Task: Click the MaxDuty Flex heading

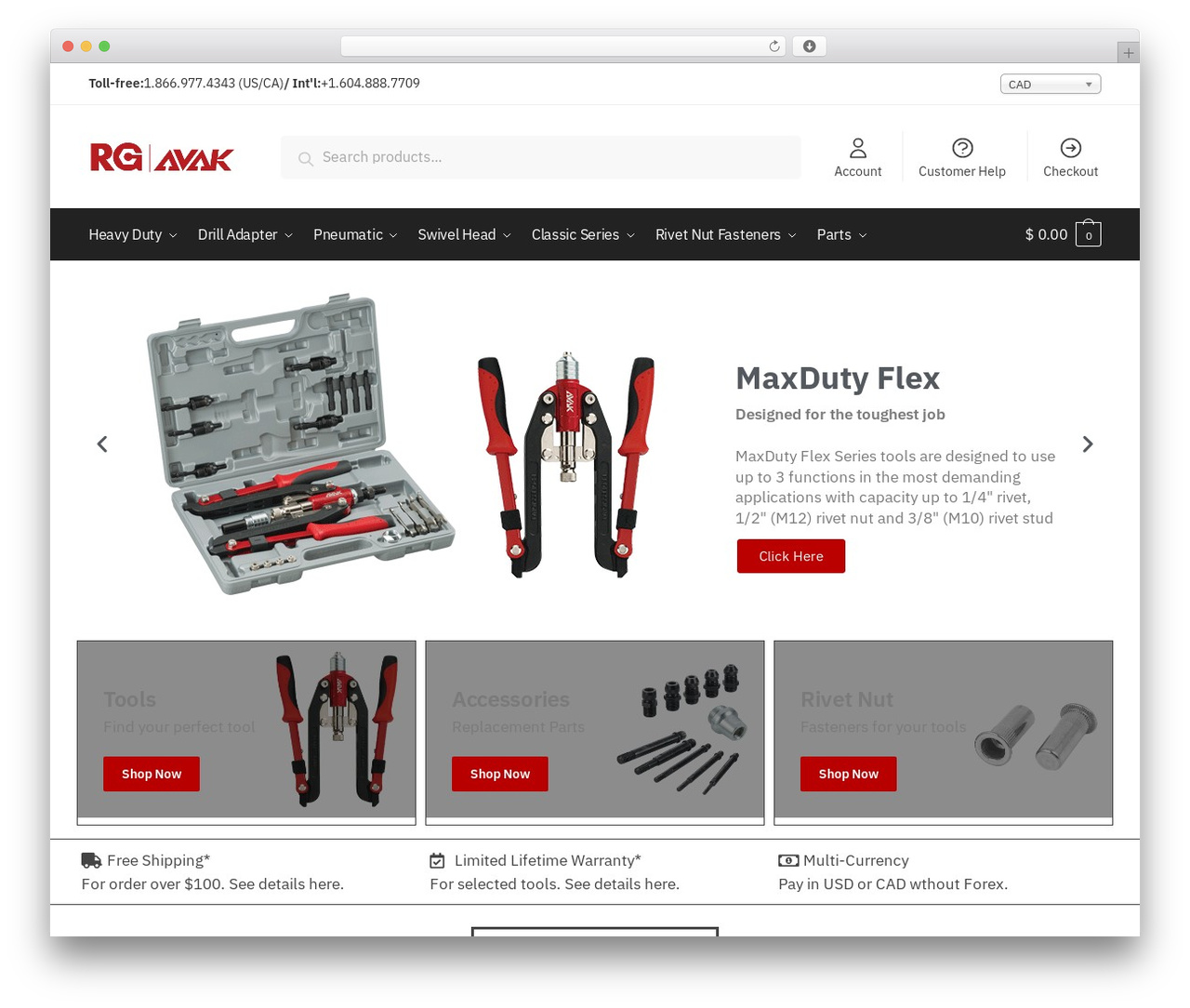Action: click(838, 378)
